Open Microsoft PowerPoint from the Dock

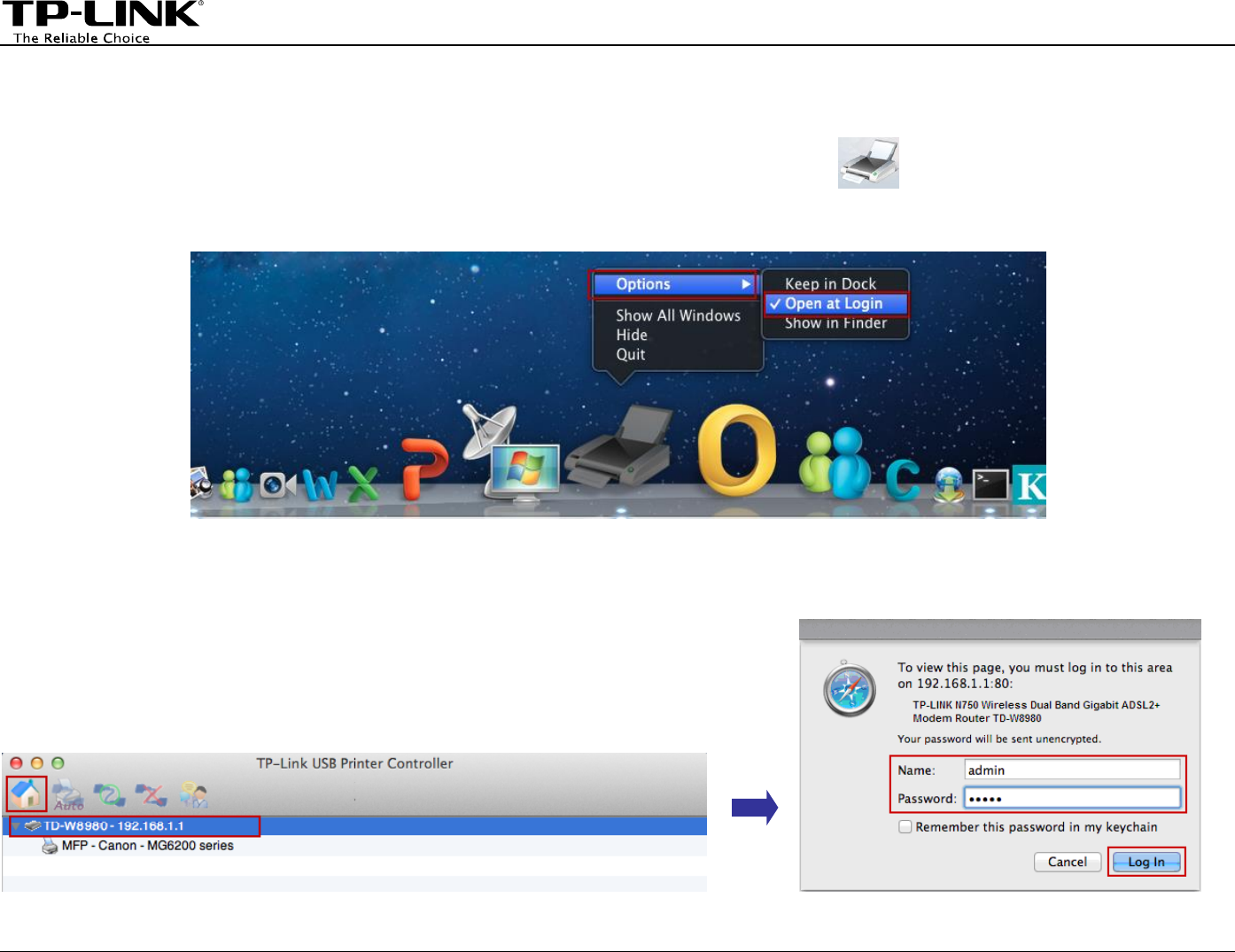(425, 468)
